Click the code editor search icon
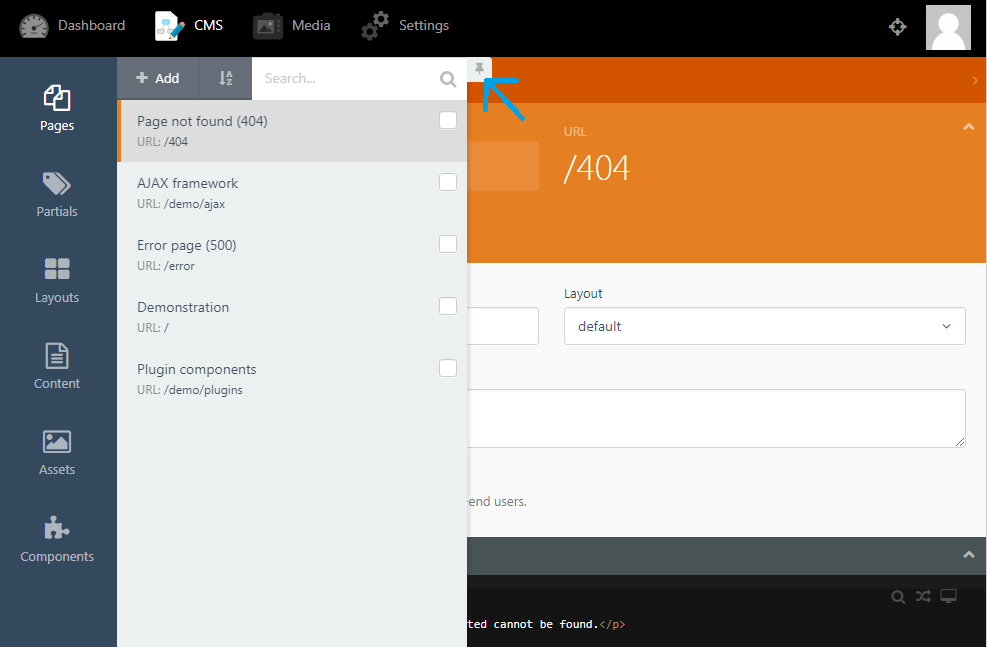This screenshot has height=647, width=987. 898,597
